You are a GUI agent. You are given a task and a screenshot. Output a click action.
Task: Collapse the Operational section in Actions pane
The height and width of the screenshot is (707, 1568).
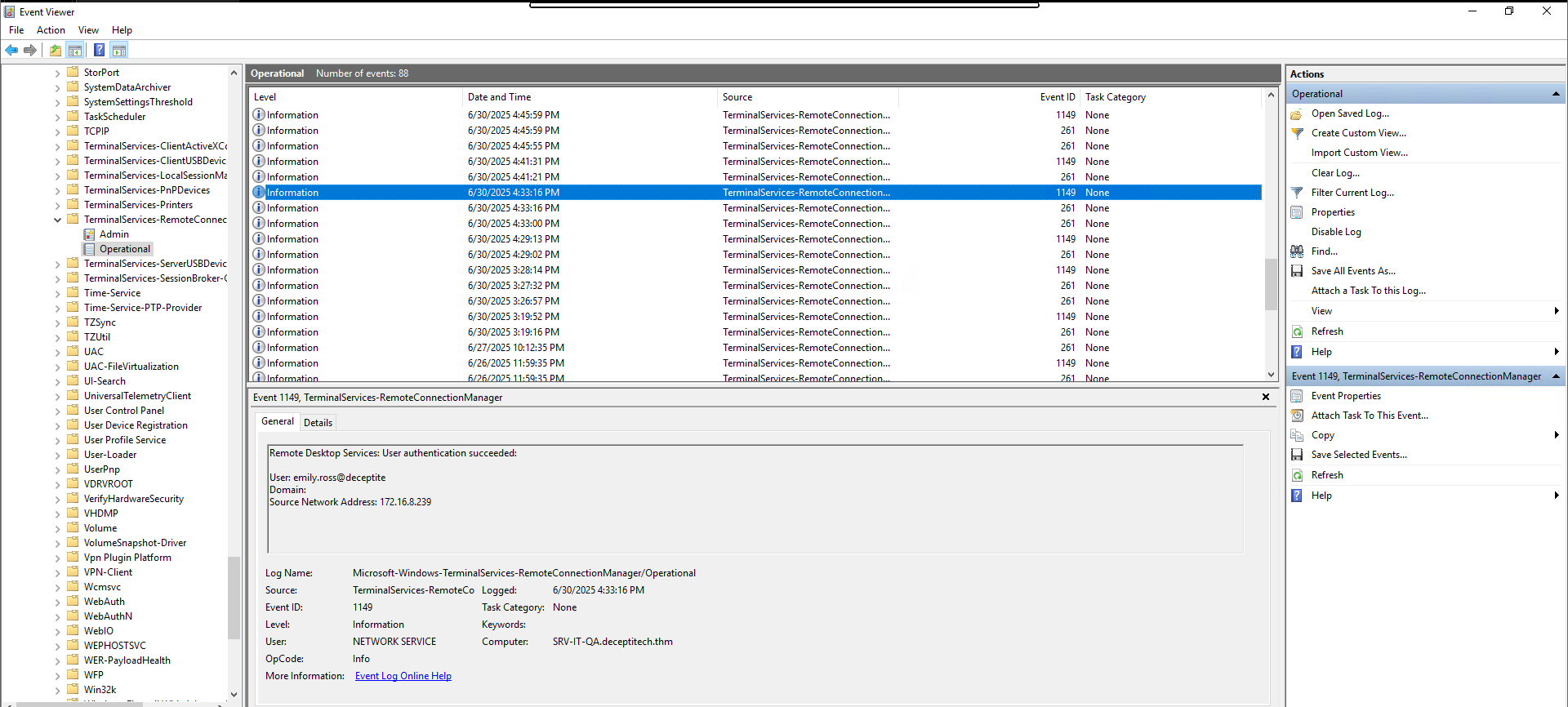1556,94
